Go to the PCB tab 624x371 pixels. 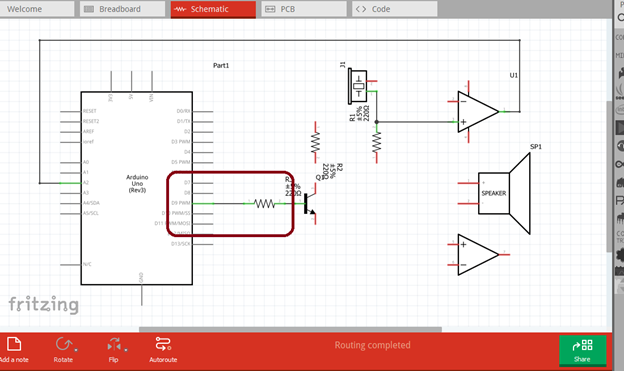pyautogui.click(x=304, y=9)
